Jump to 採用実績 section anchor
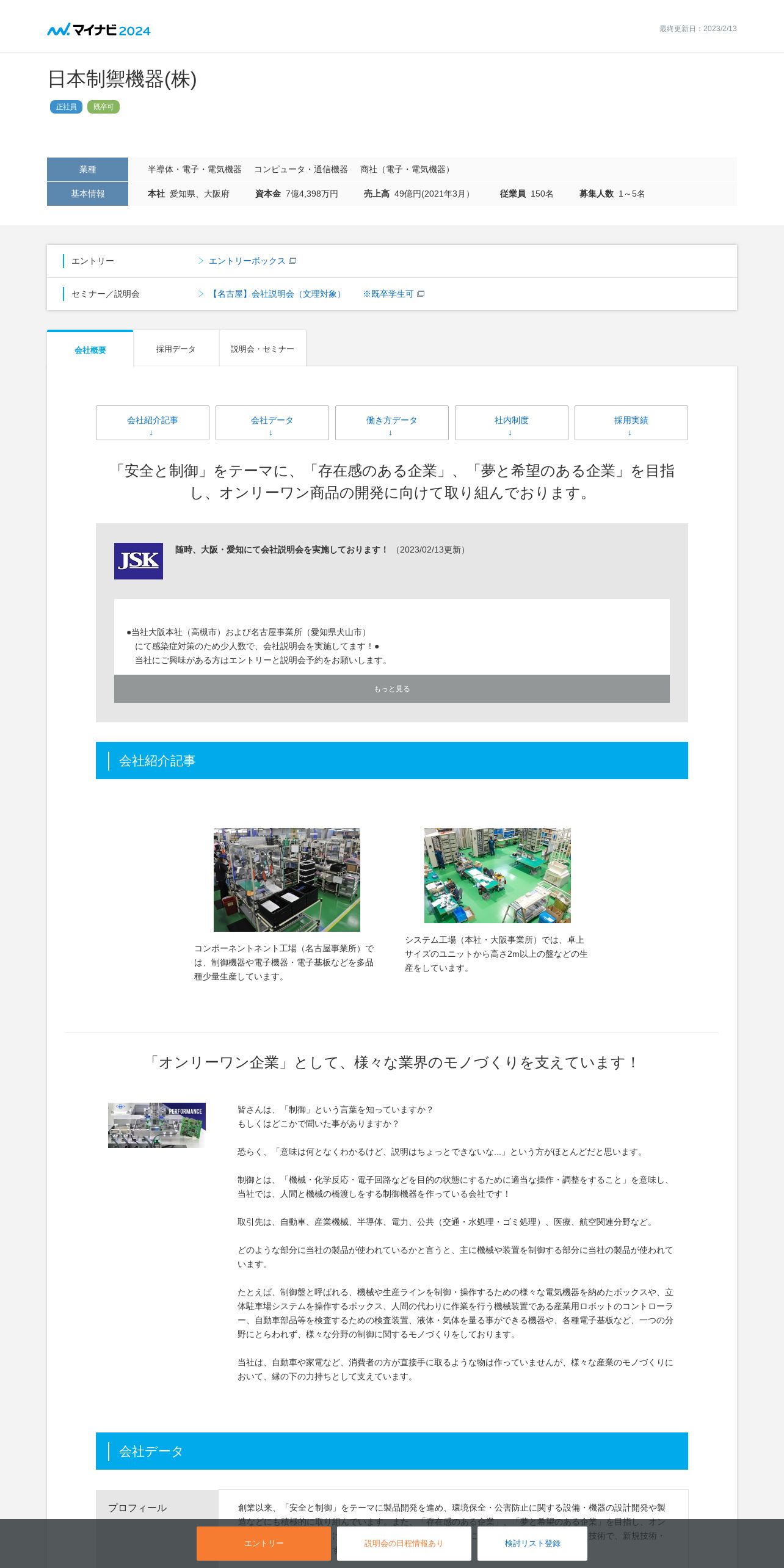The height and width of the screenshot is (1568, 784). 631,423
